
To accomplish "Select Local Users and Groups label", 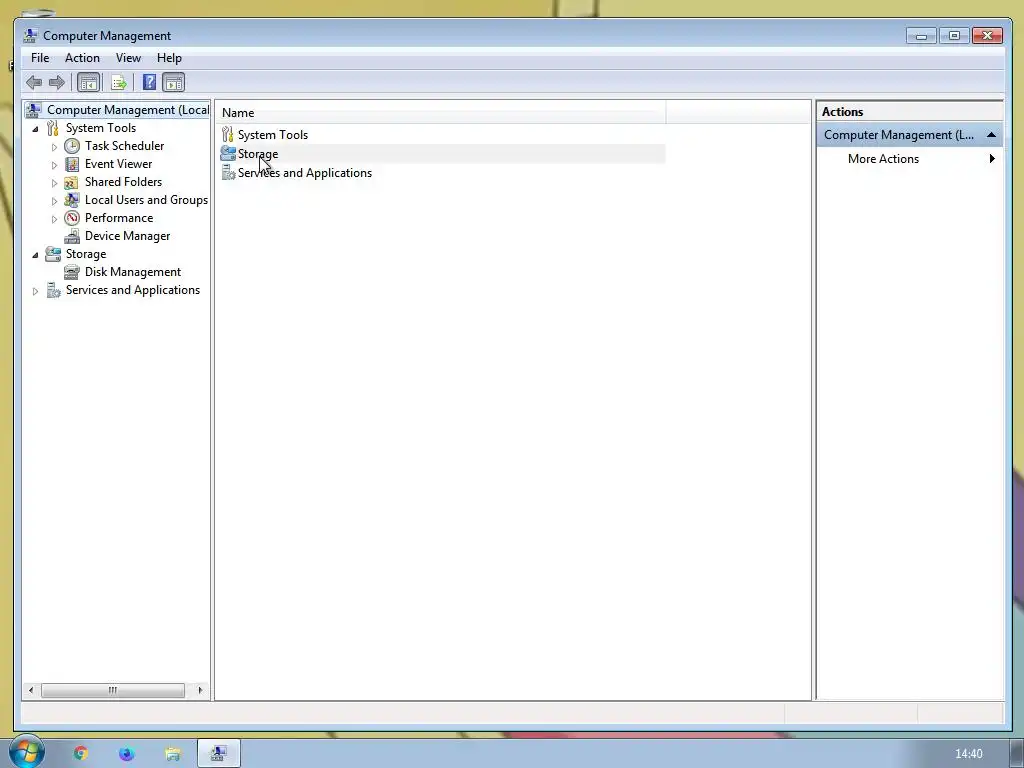I will tap(146, 200).
